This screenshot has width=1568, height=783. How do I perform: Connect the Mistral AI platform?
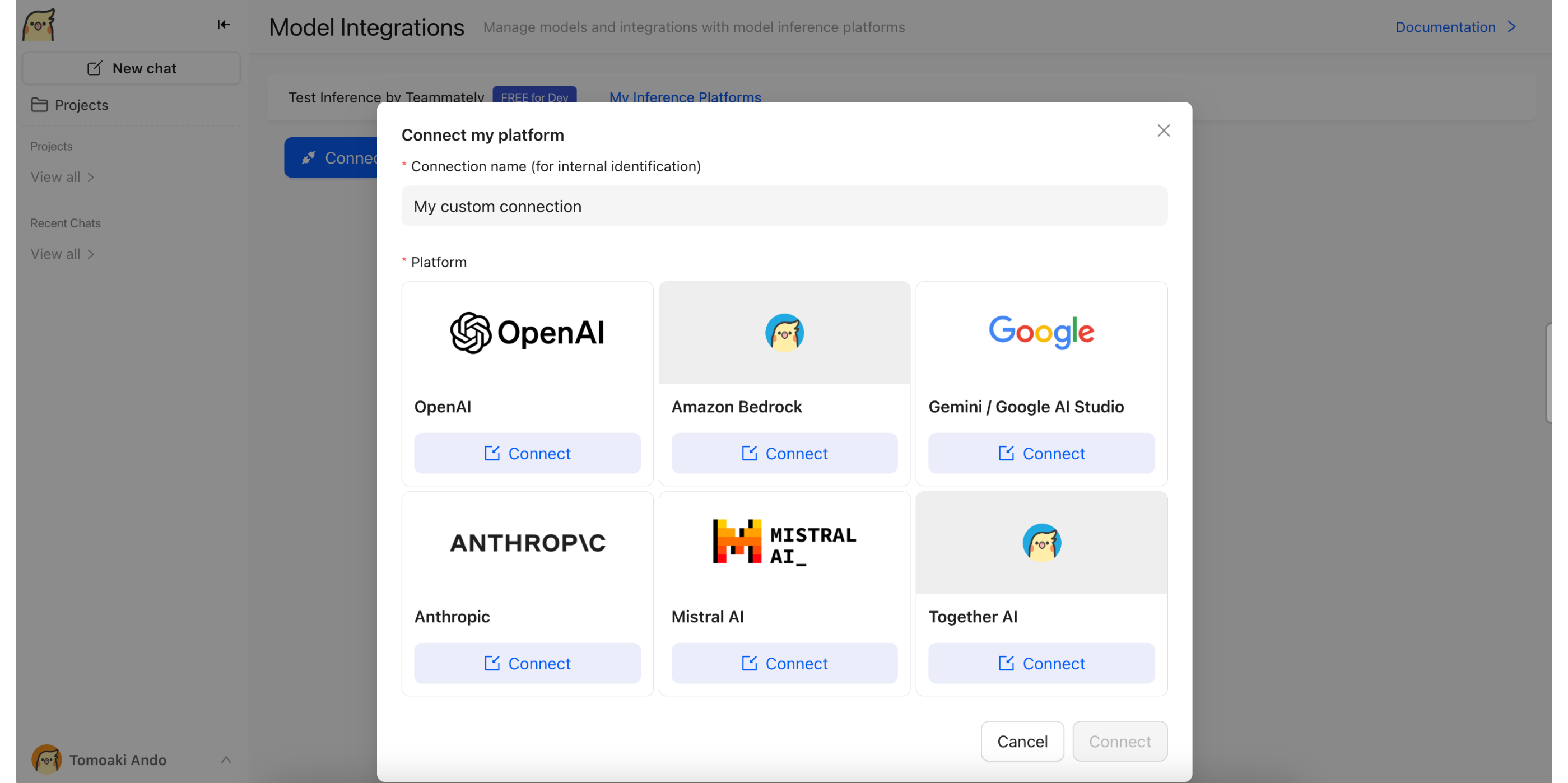coord(784,663)
